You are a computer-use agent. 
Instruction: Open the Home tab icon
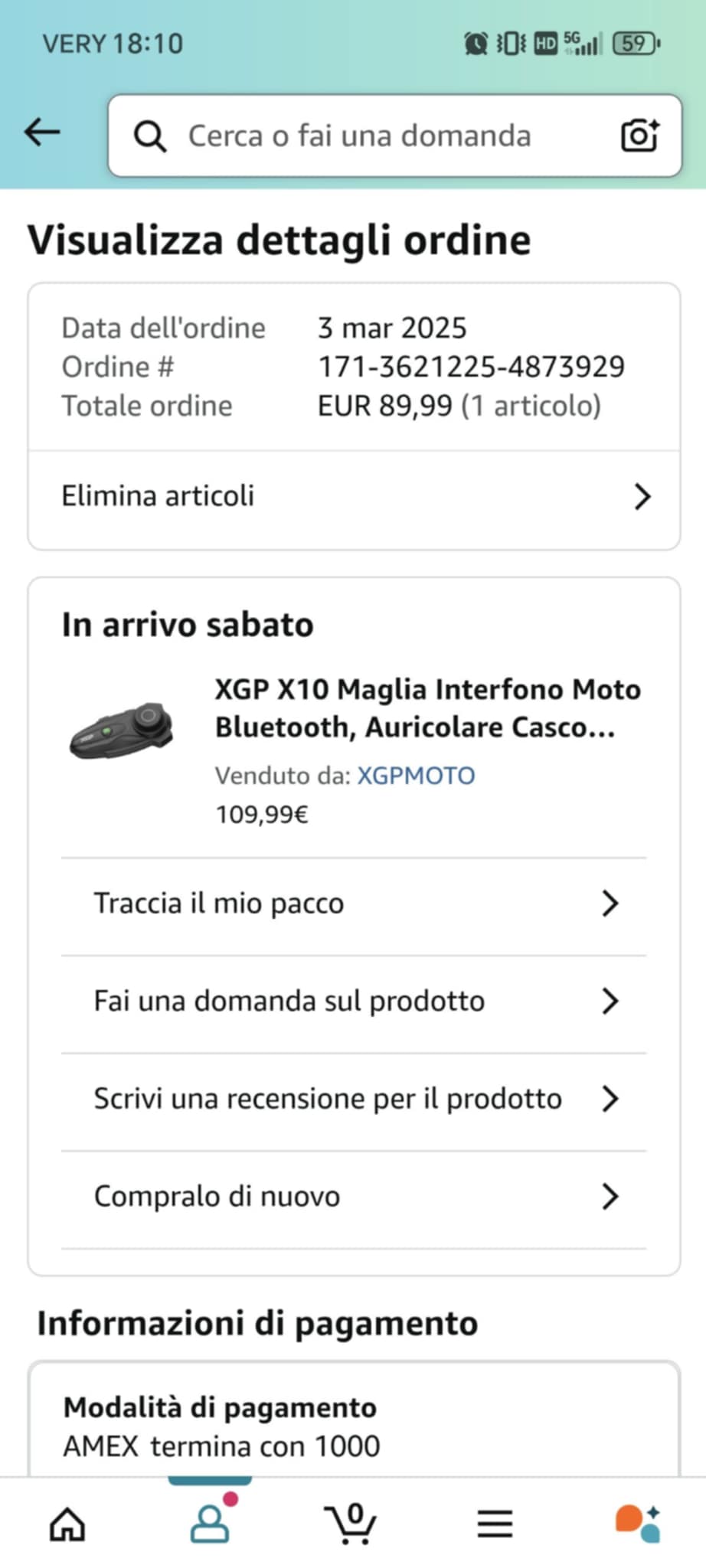pos(67,1524)
